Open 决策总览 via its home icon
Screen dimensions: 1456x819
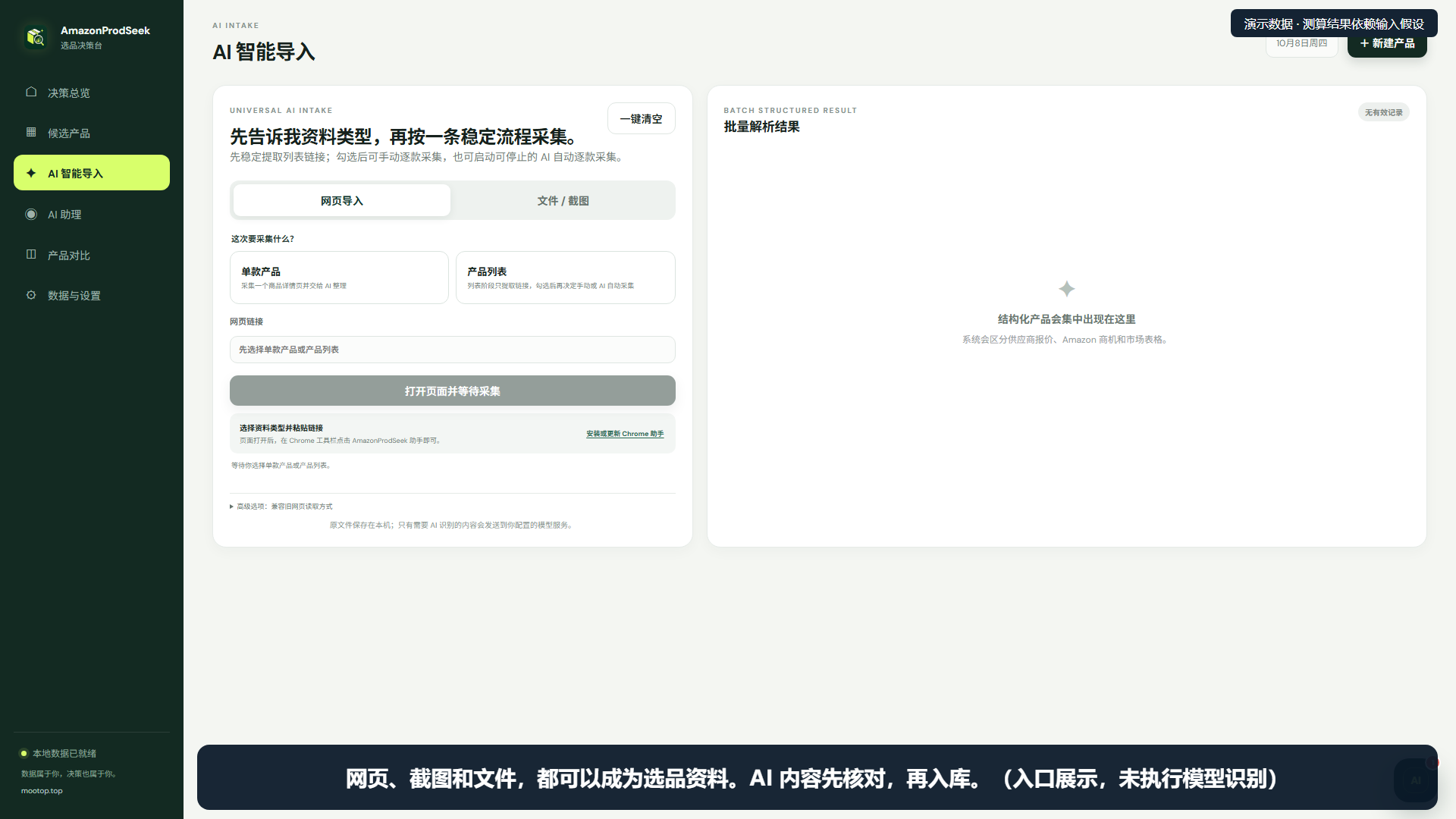(31, 92)
